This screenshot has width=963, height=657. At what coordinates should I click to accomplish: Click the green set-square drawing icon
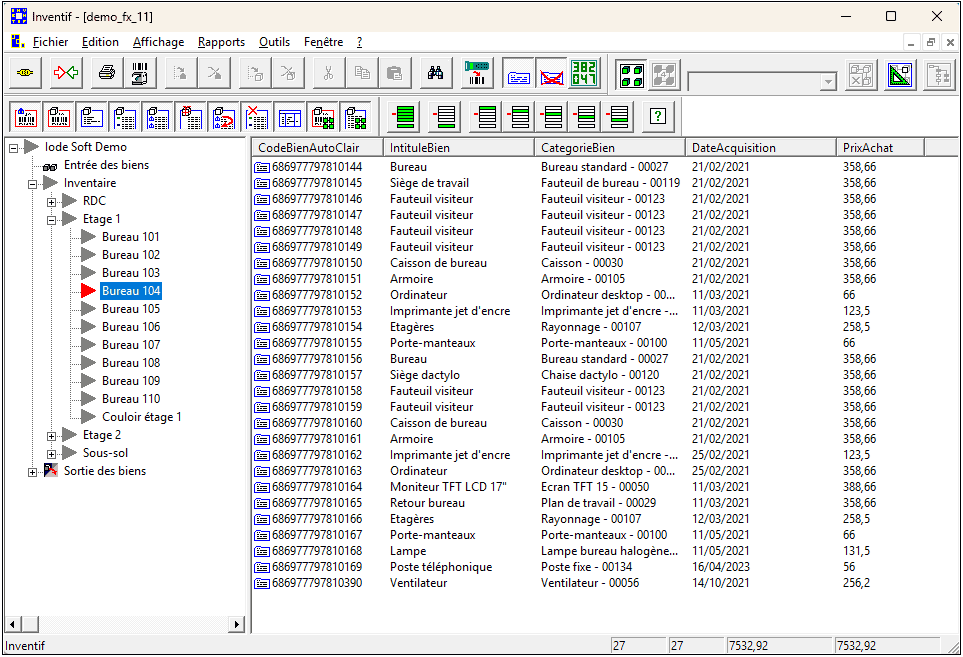(x=899, y=74)
